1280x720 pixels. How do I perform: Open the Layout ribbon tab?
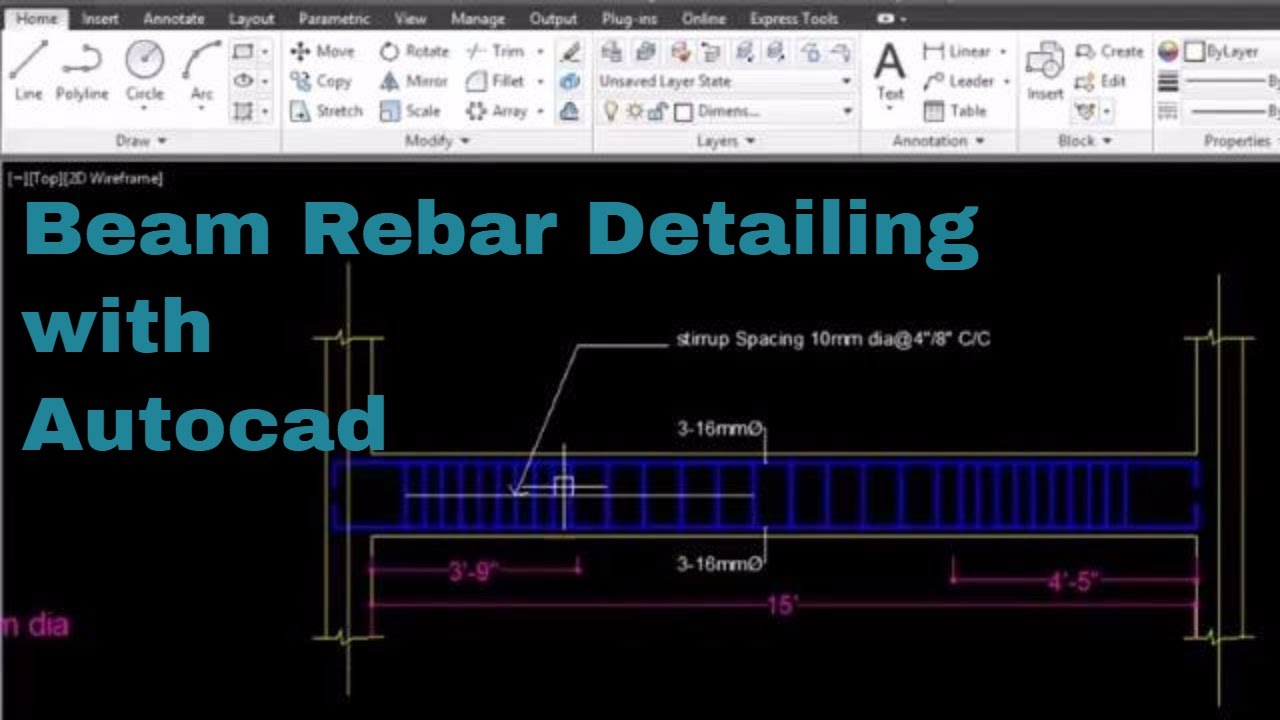point(251,19)
